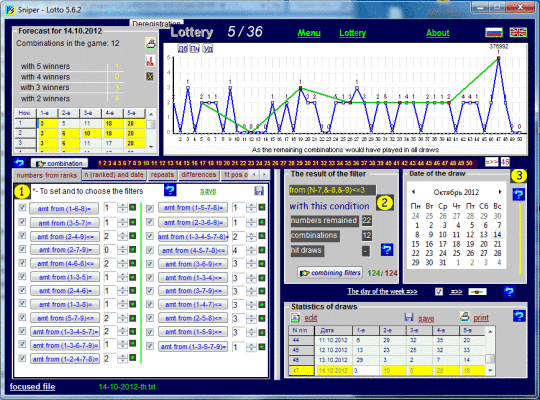Click the blue undo arrow icon beside combination
Image resolution: width=540 pixels, height=400 pixels.
click(x=20, y=163)
